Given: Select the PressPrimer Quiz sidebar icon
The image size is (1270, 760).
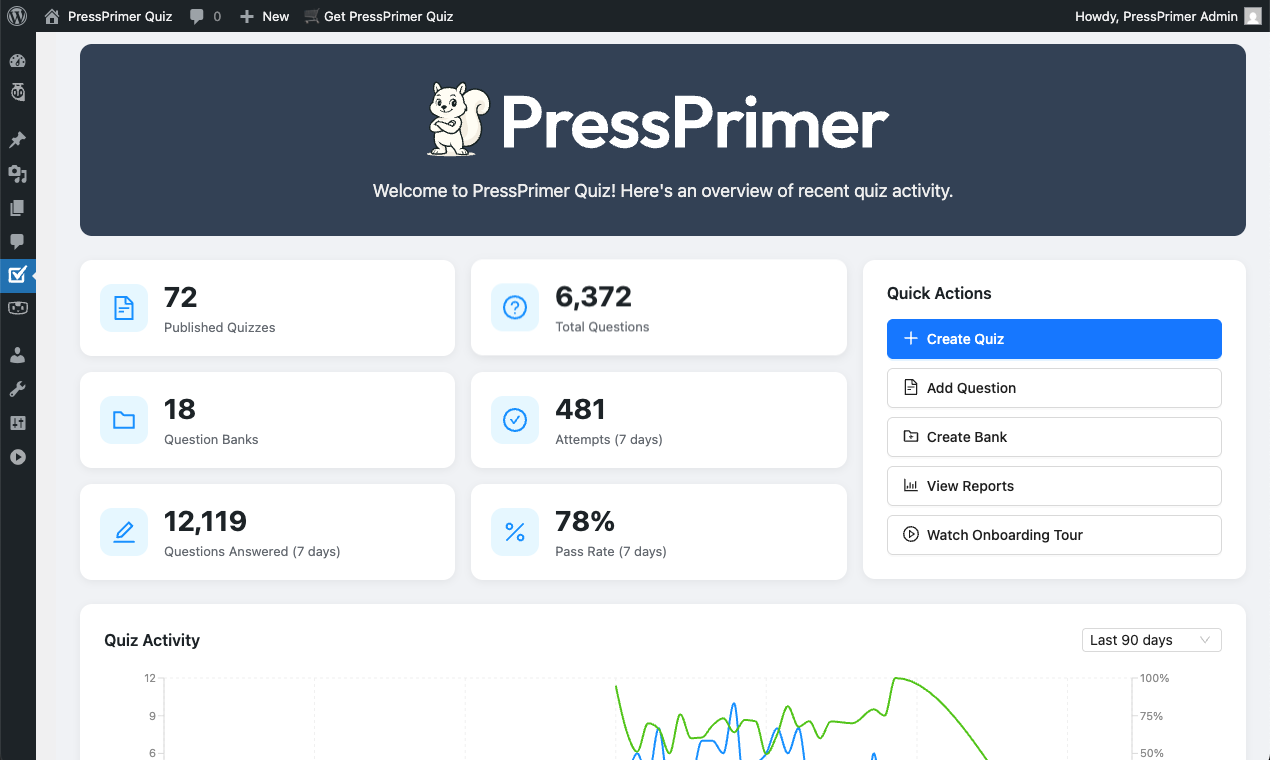Looking at the screenshot, I should pyautogui.click(x=17, y=276).
